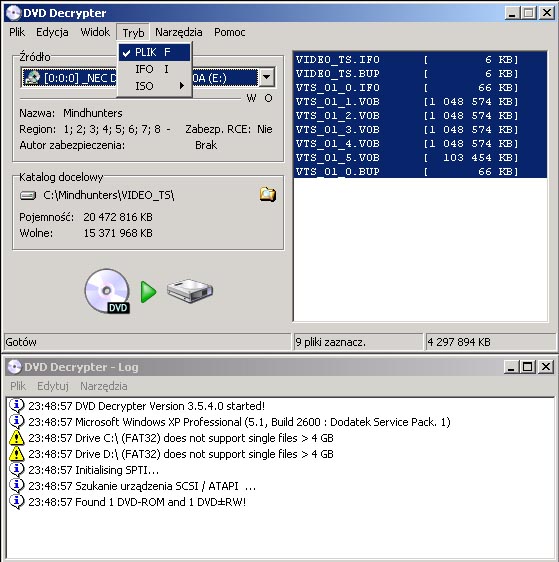The image size is (559, 562).
Task: Click the hard drive destination icon
Action: coord(190,291)
